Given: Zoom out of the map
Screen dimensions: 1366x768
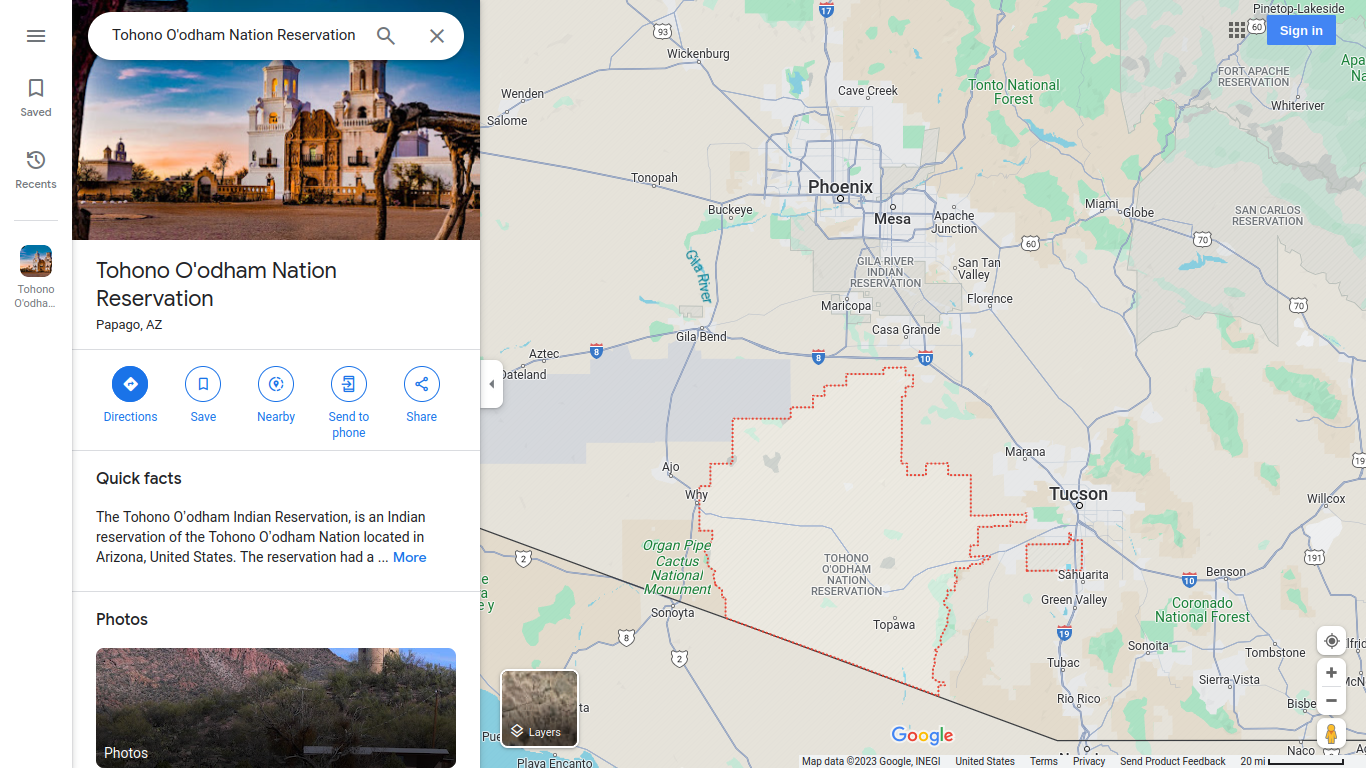Looking at the screenshot, I should 1331,700.
